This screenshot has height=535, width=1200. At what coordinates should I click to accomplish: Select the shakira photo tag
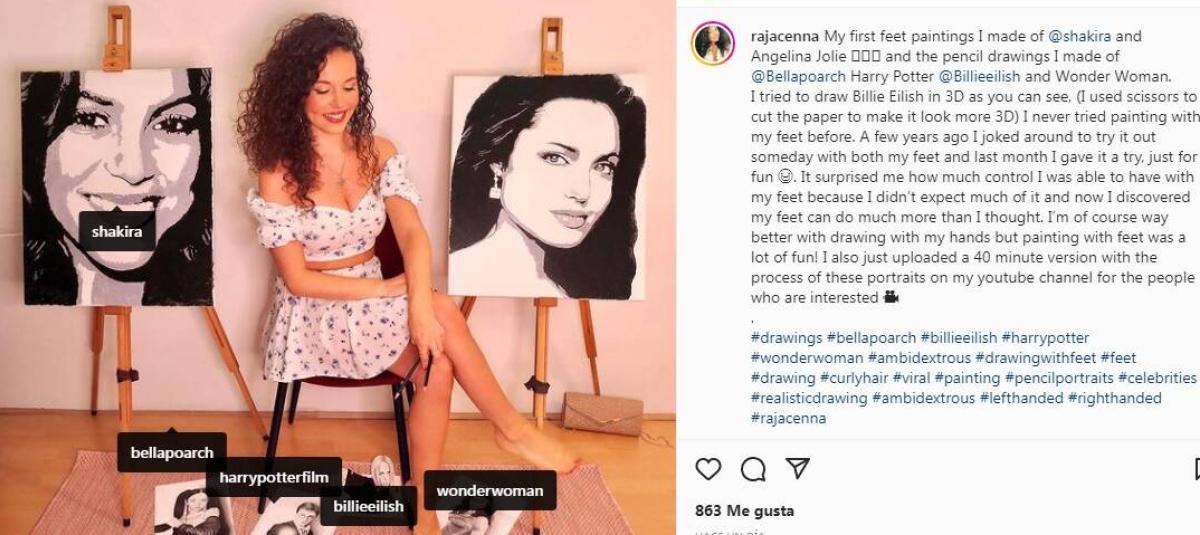pos(117,232)
